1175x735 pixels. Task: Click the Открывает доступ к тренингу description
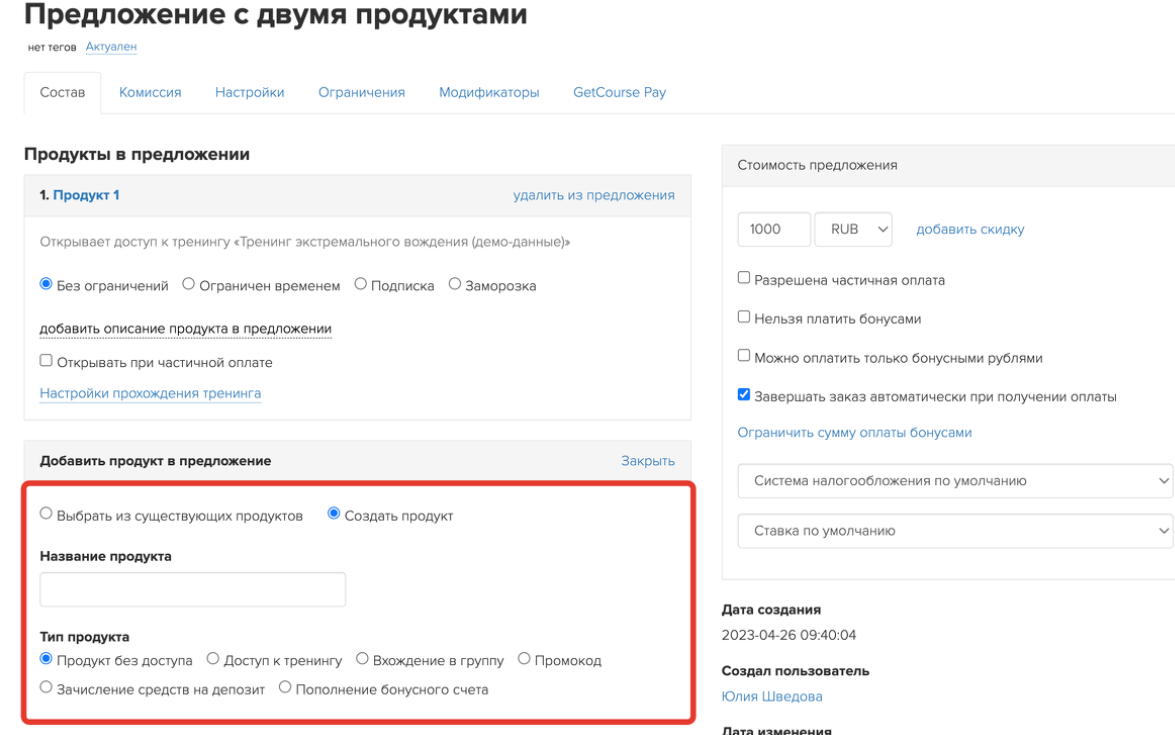[305, 242]
